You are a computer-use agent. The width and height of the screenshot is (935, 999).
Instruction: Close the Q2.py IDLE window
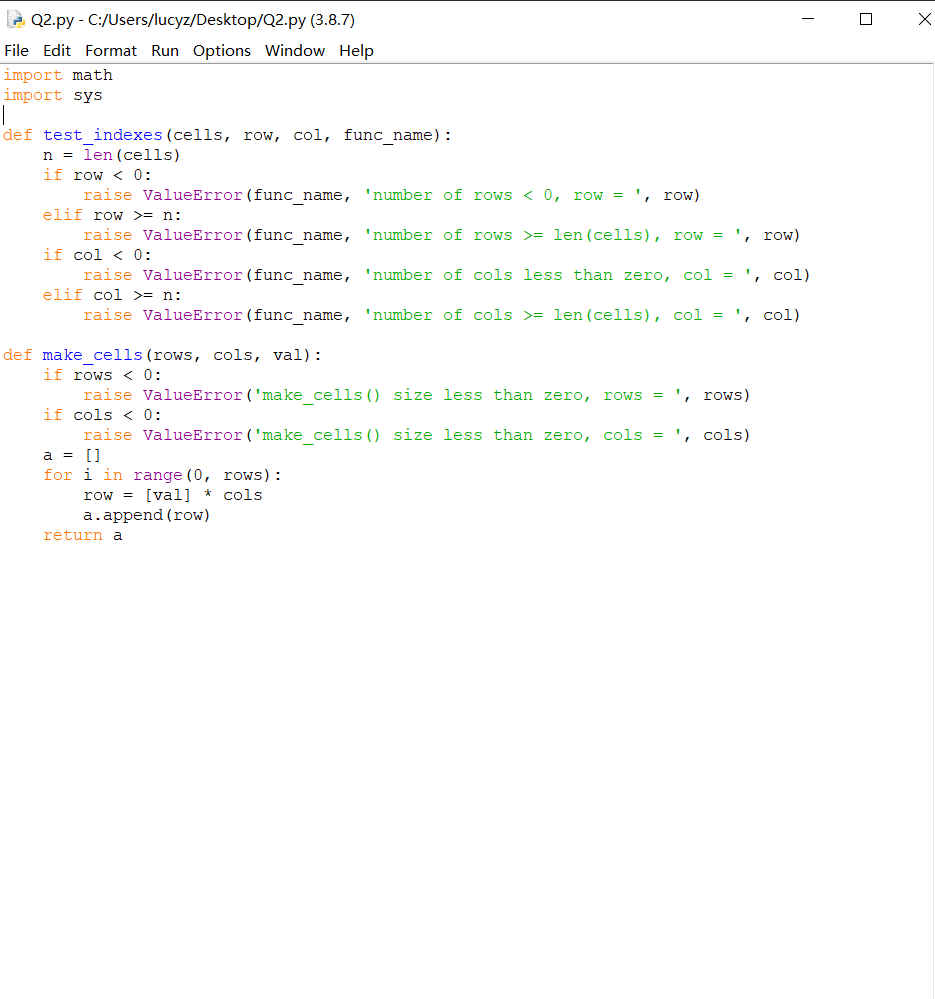coord(924,19)
